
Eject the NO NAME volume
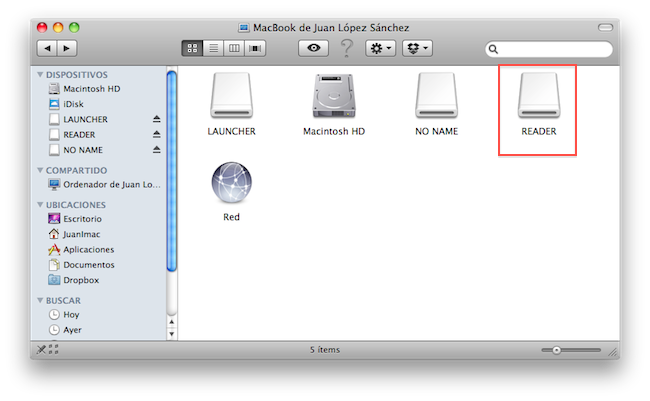click(156, 150)
